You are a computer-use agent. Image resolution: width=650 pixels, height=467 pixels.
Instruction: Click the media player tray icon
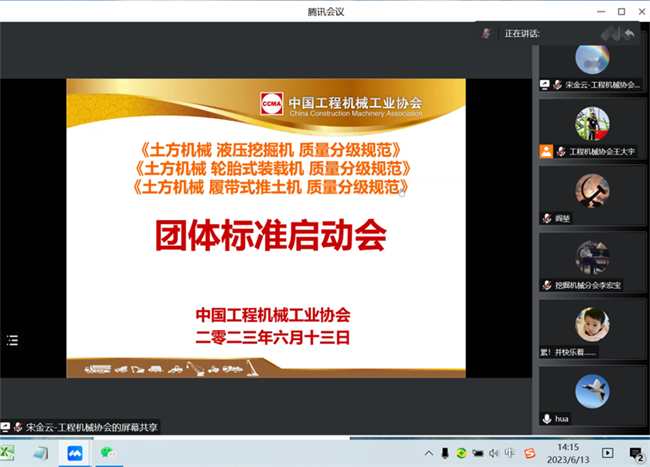(x=608, y=453)
